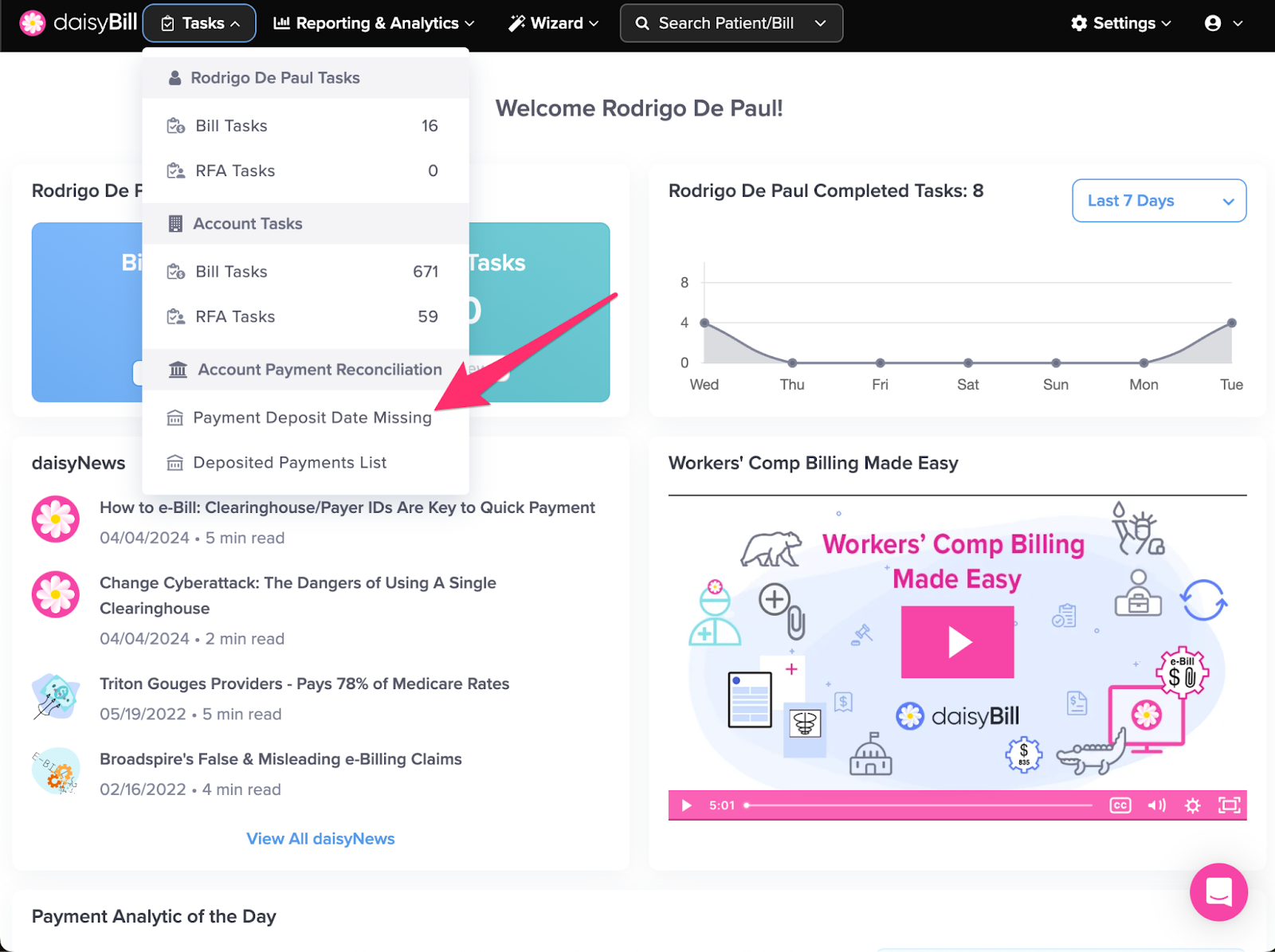Expand the Search Patient/Bill dropdown arrow
The image size is (1275, 952).
click(x=821, y=23)
